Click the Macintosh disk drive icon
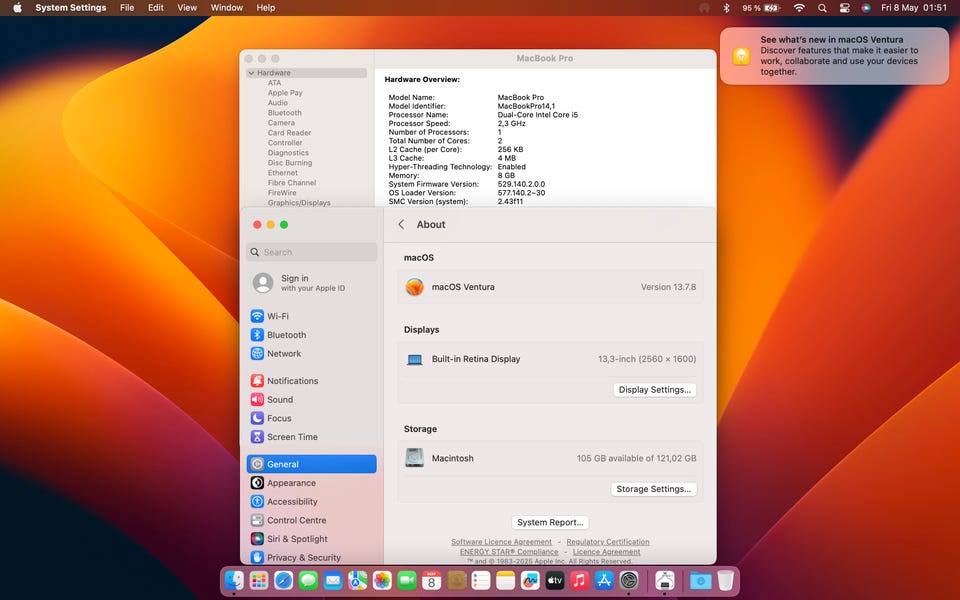The height and width of the screenshot is (600, 960). (414, 458)
